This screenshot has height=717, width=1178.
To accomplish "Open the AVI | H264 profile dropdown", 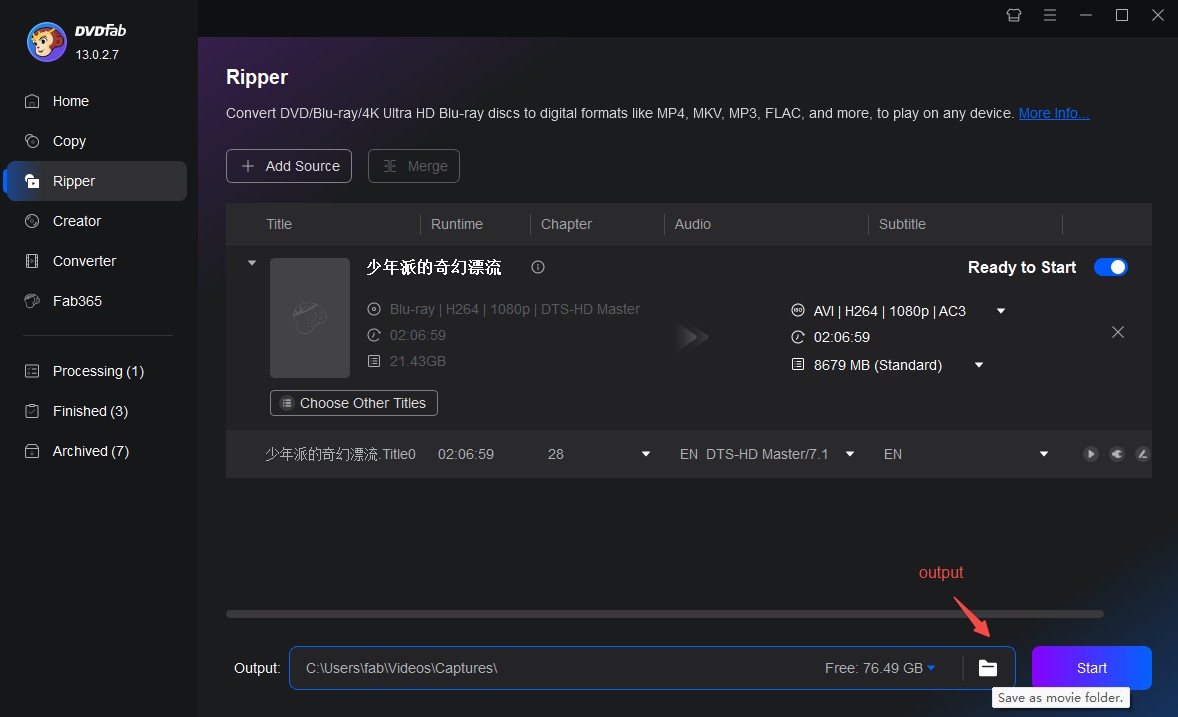I will pos(1000,311).
